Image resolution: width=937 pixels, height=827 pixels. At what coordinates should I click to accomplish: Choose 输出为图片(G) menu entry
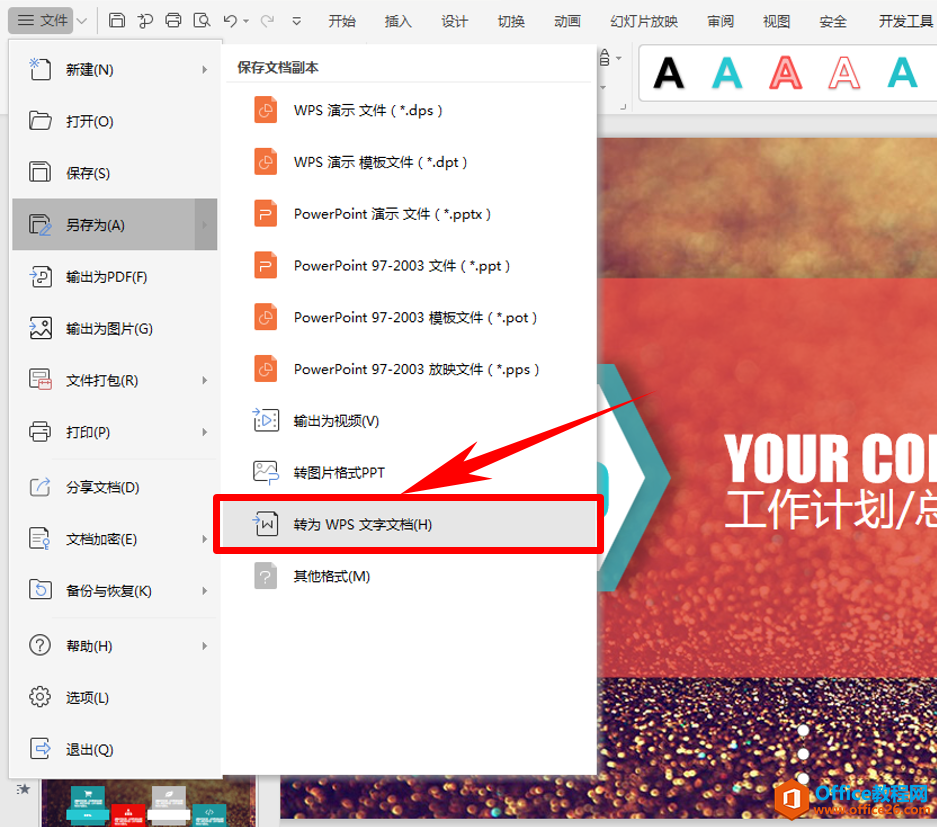tap(115, 329)
